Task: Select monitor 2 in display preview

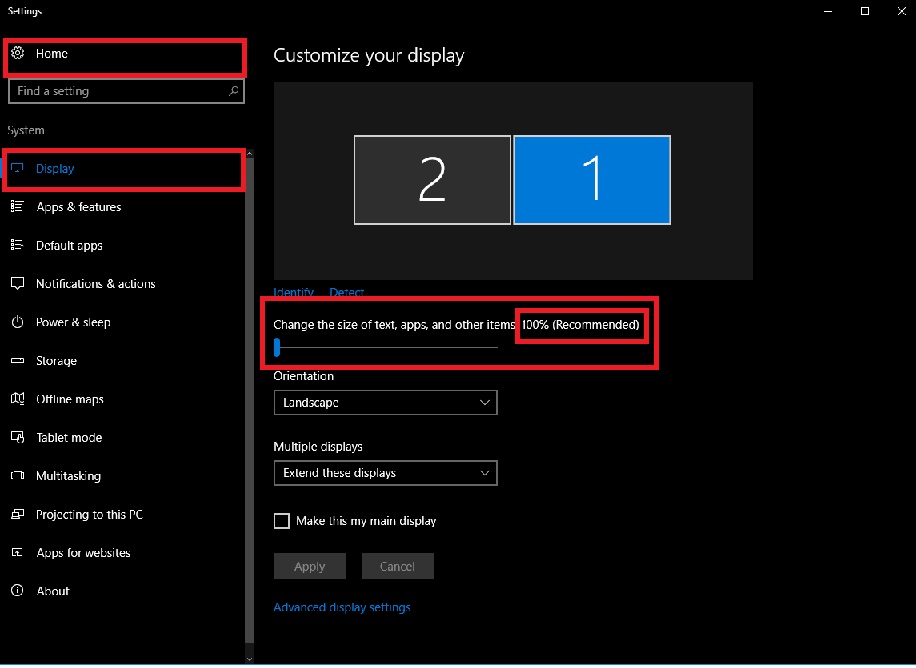Action: (432, 180)
